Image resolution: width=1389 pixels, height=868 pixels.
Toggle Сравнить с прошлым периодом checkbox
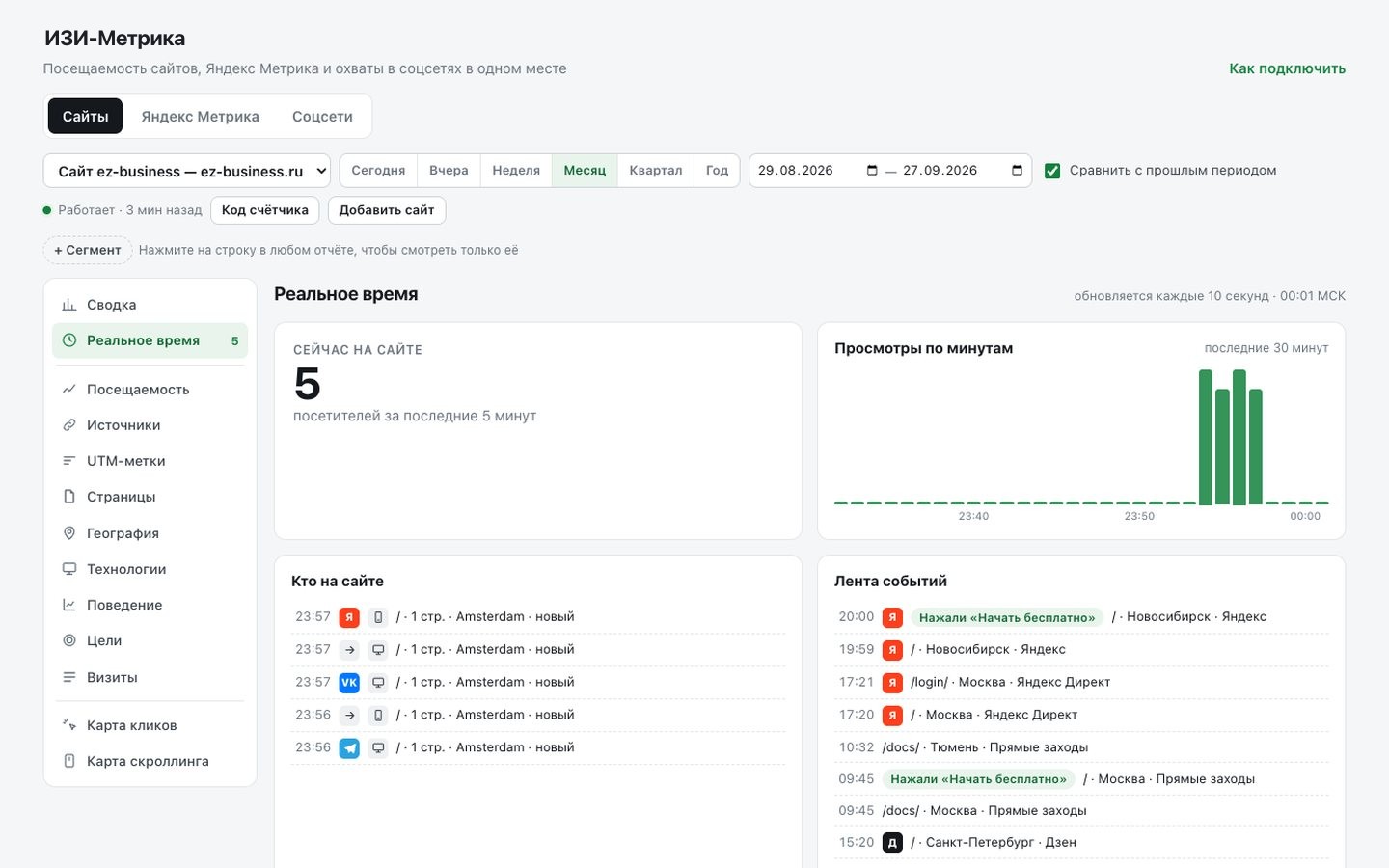1052,171
